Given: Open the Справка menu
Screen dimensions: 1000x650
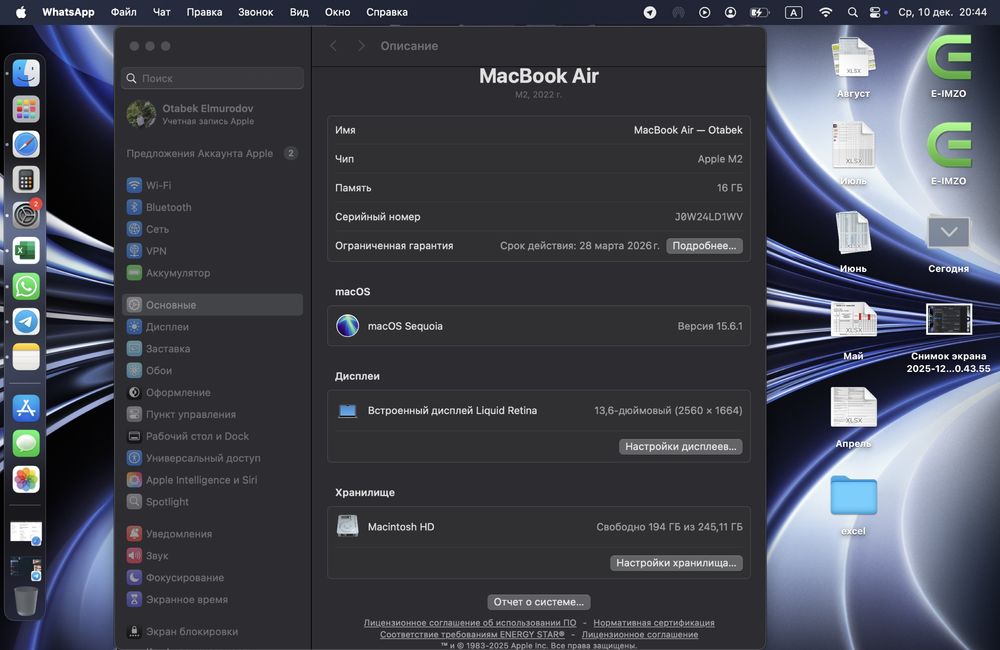Looking at the screenshot, I should click(387, 12).
